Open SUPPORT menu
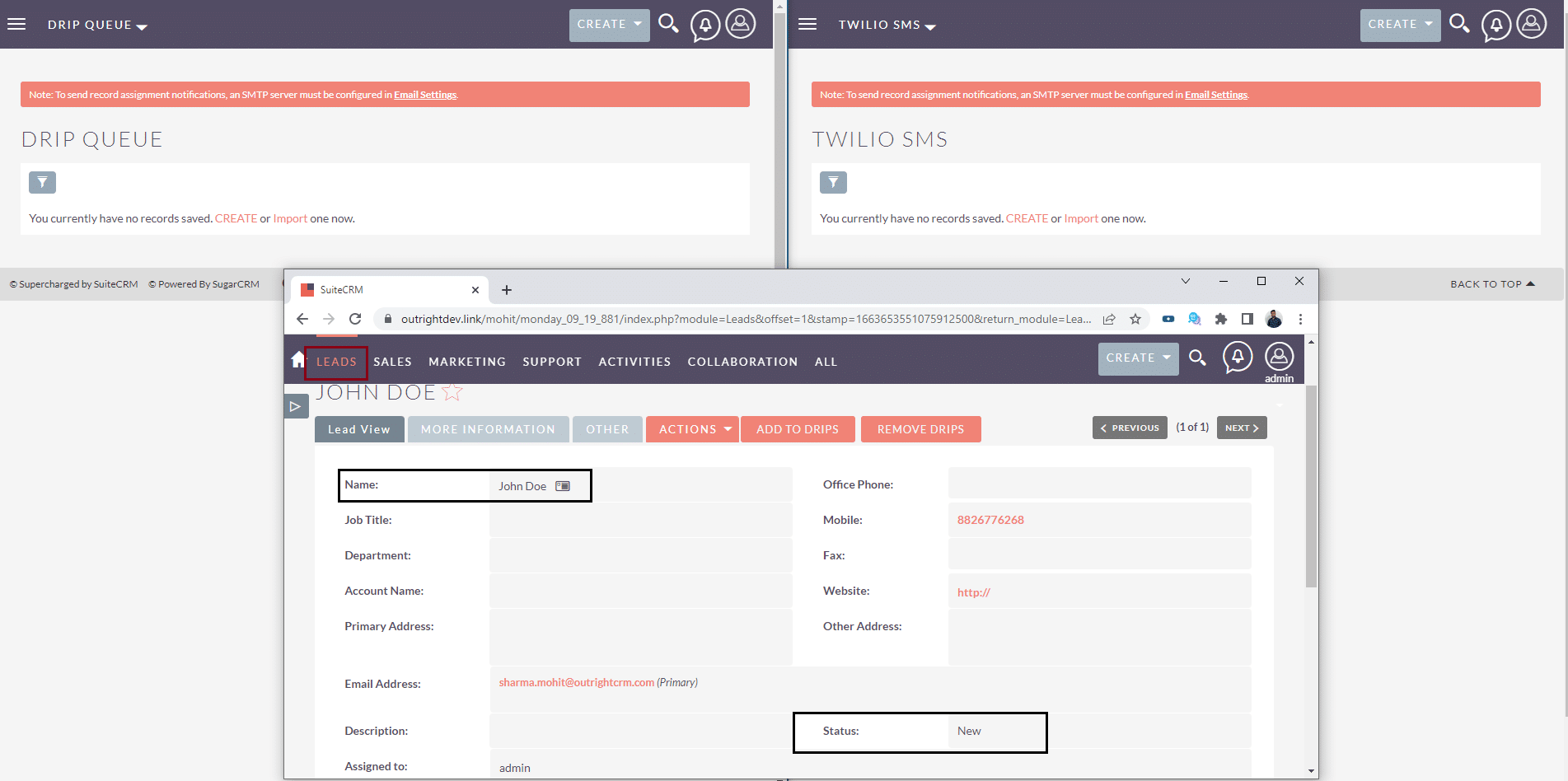Image resolution: width=1568 pixels, height=781 pixels. click(552, 362)
